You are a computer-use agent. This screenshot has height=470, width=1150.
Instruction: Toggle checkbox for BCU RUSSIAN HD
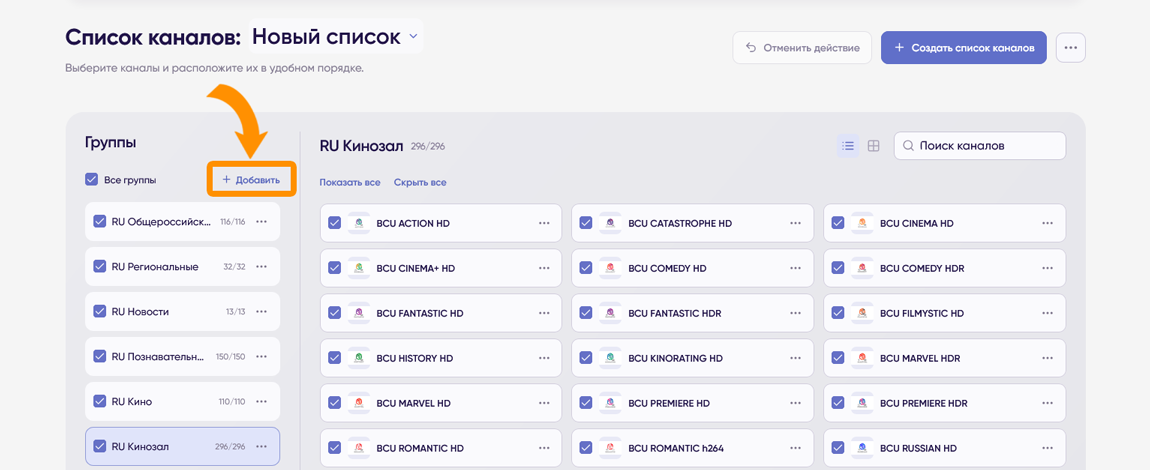(x=838, y=447)
